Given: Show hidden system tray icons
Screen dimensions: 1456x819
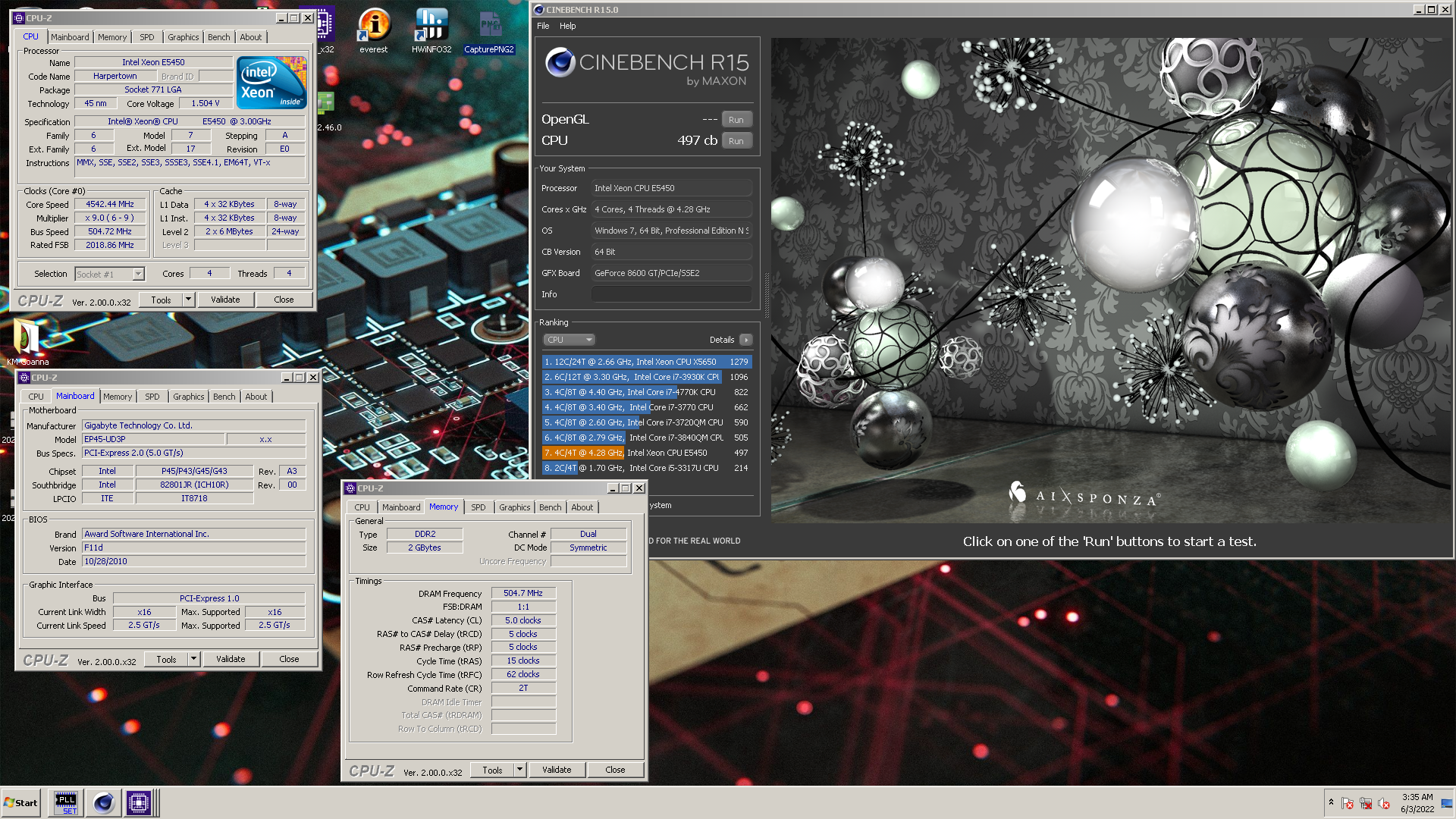Looking at the screenshot, I should click(x=1331, y=802).
